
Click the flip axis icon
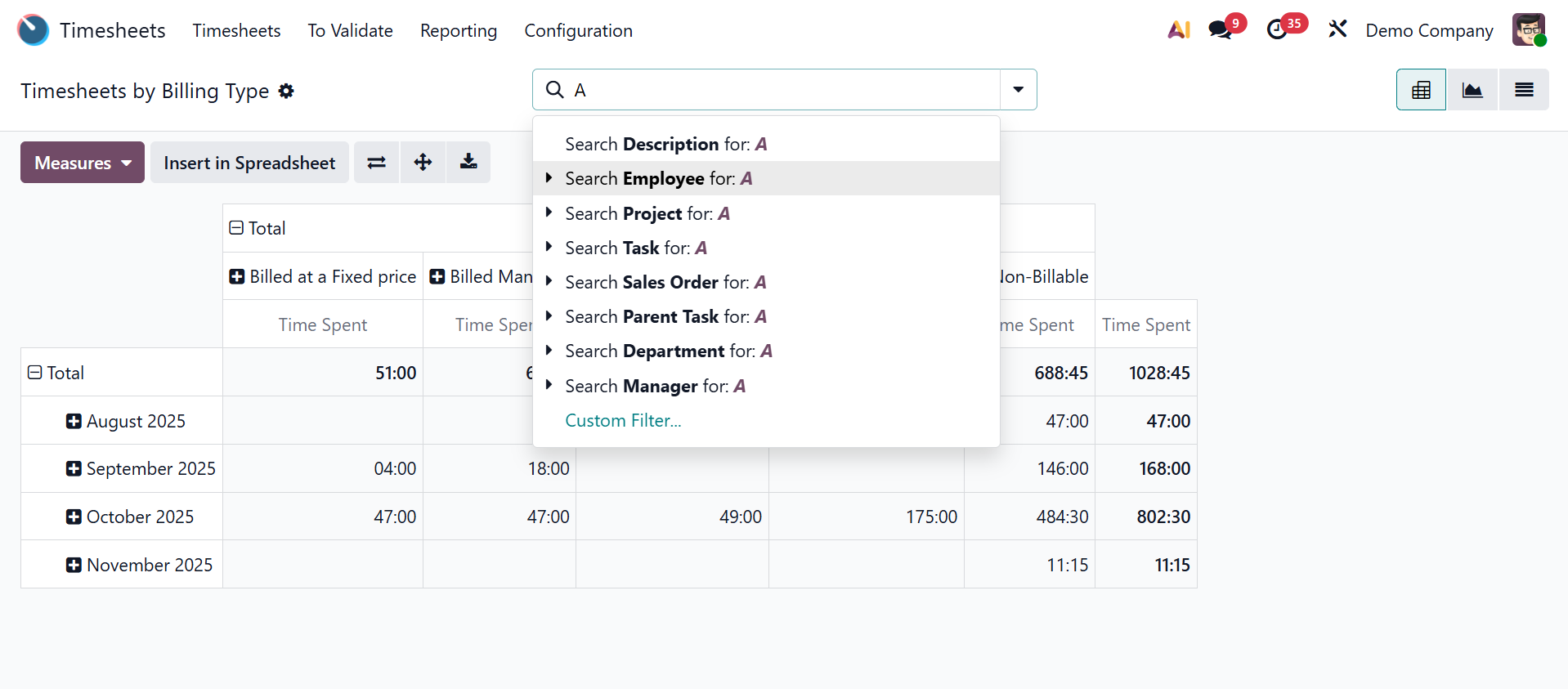(x=376, y=163)
